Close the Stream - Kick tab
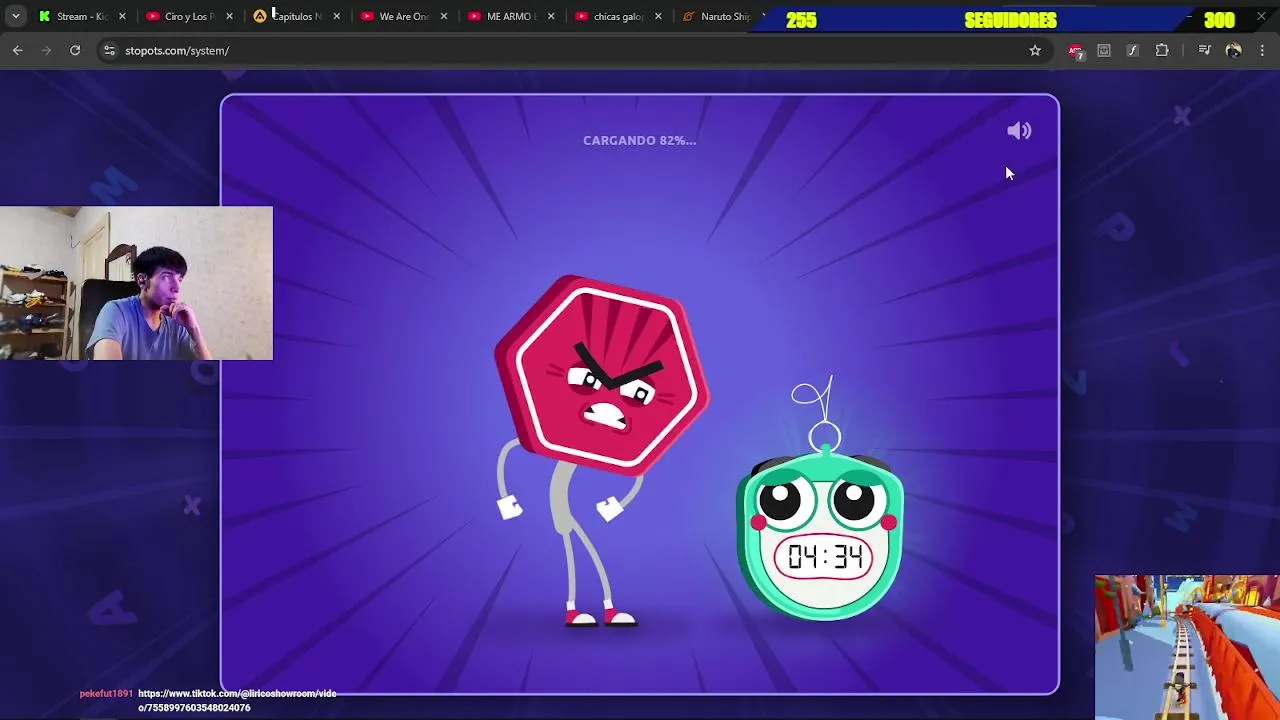Viewport: 1280px width, 720px height. point(122,16)
